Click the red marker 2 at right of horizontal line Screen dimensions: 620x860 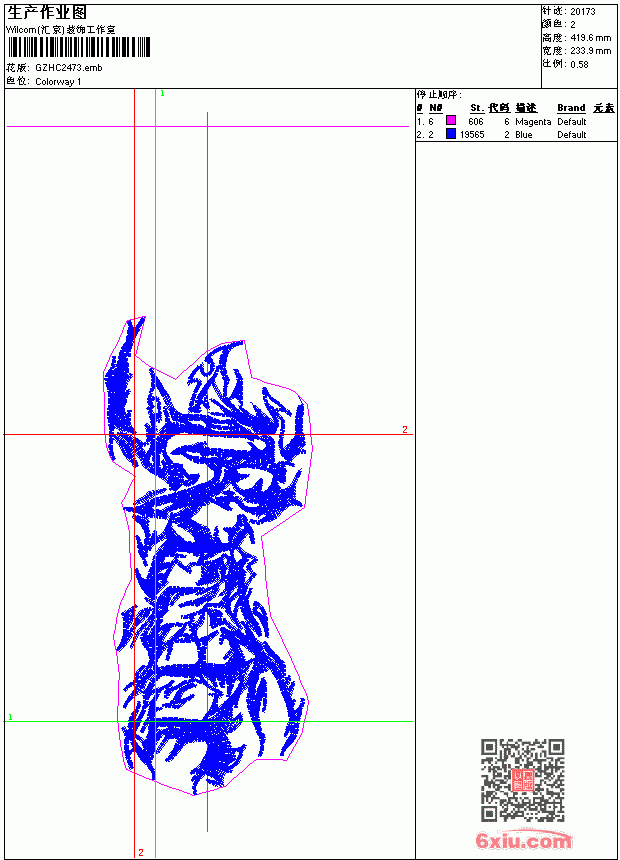point(405,429)
